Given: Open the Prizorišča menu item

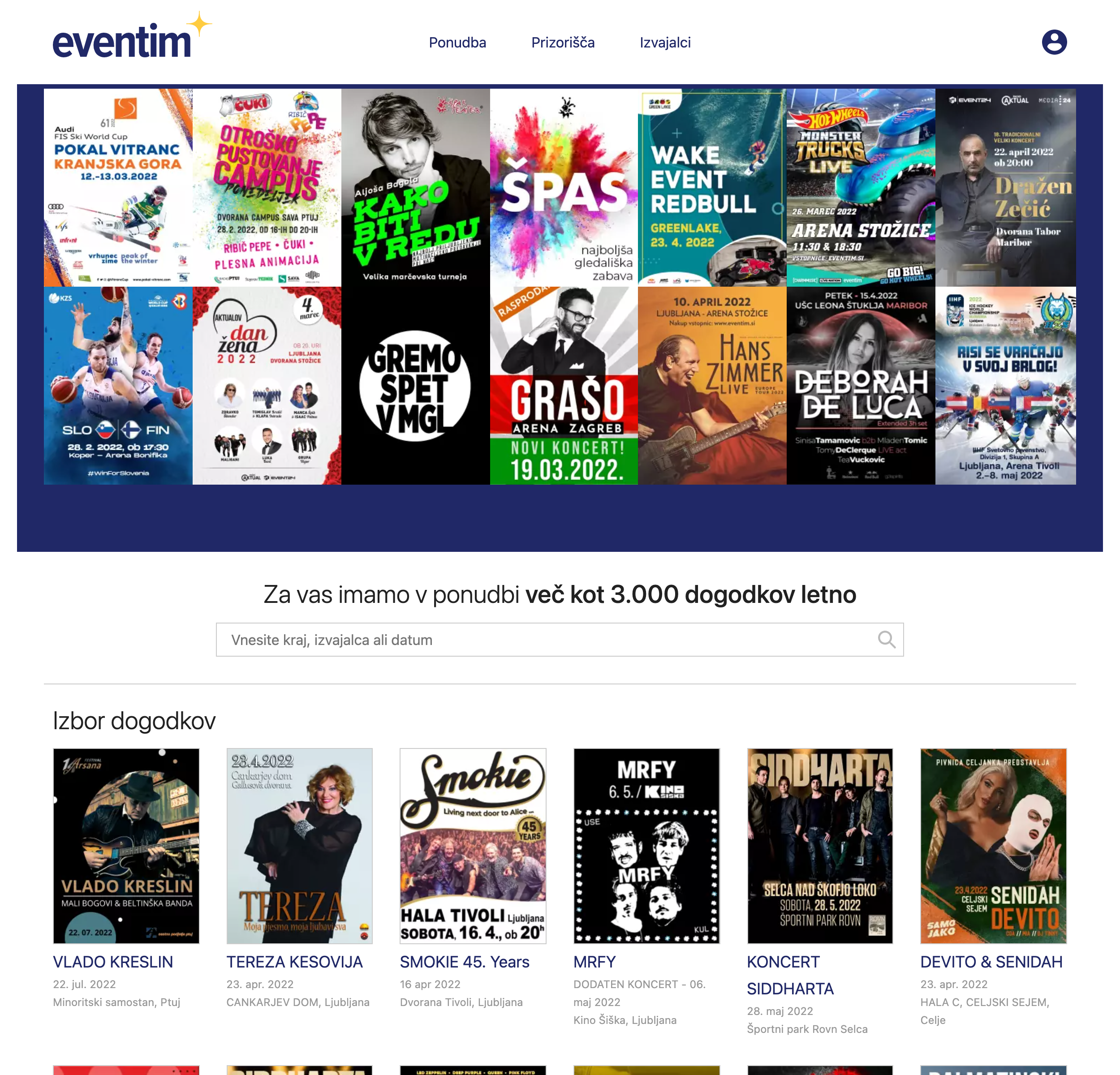Looking at the screenshot, I should point(563,42).
